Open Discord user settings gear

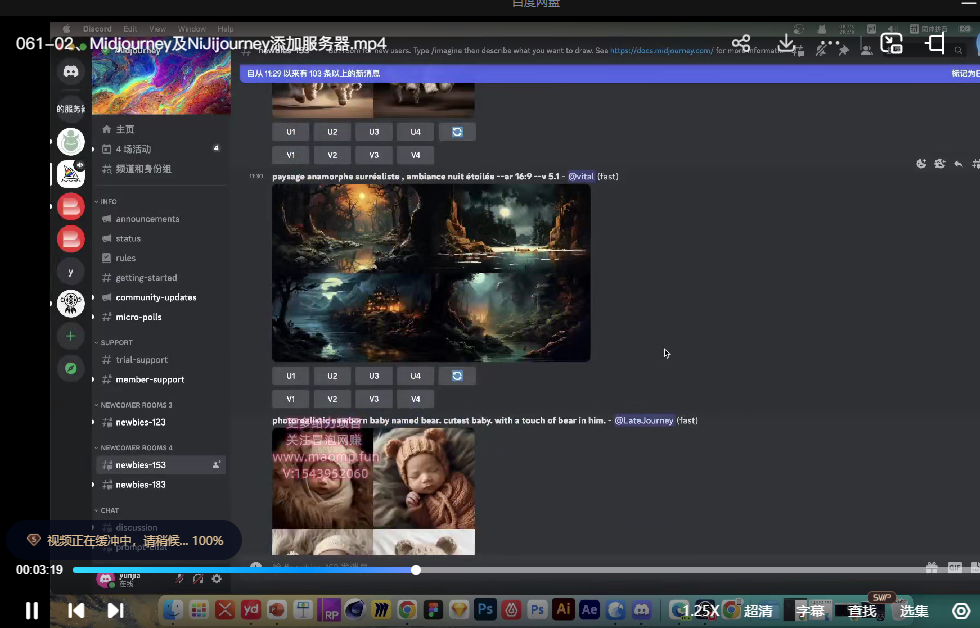click(217, 579)
